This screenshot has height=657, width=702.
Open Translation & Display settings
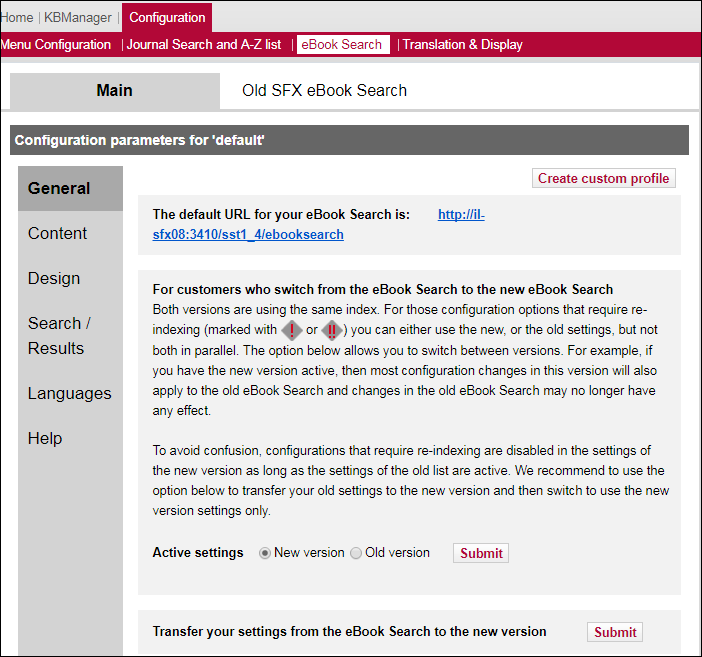click(462, 44)
